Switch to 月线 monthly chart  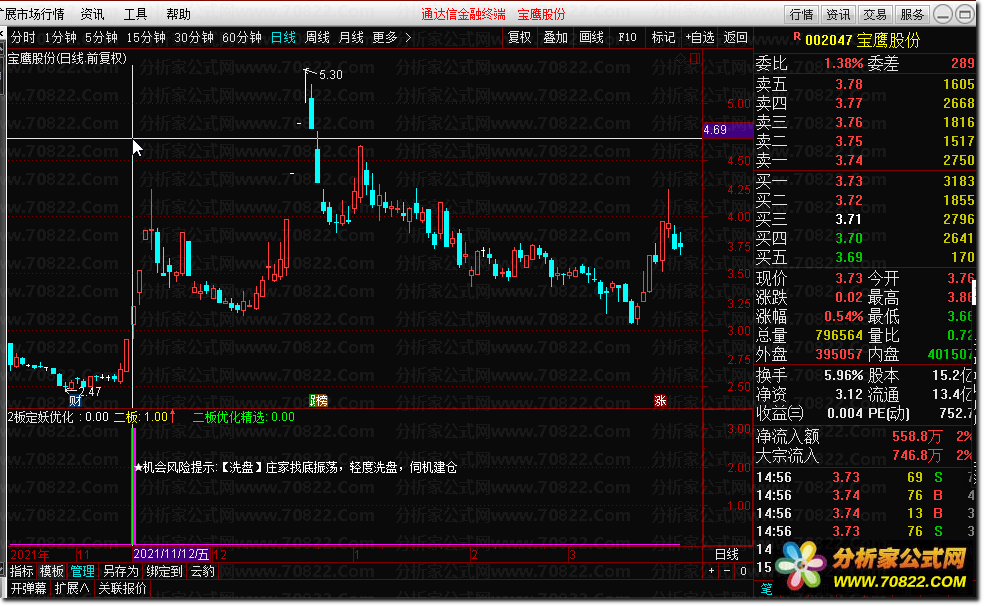pyautogui.click(x=351, y=38)
